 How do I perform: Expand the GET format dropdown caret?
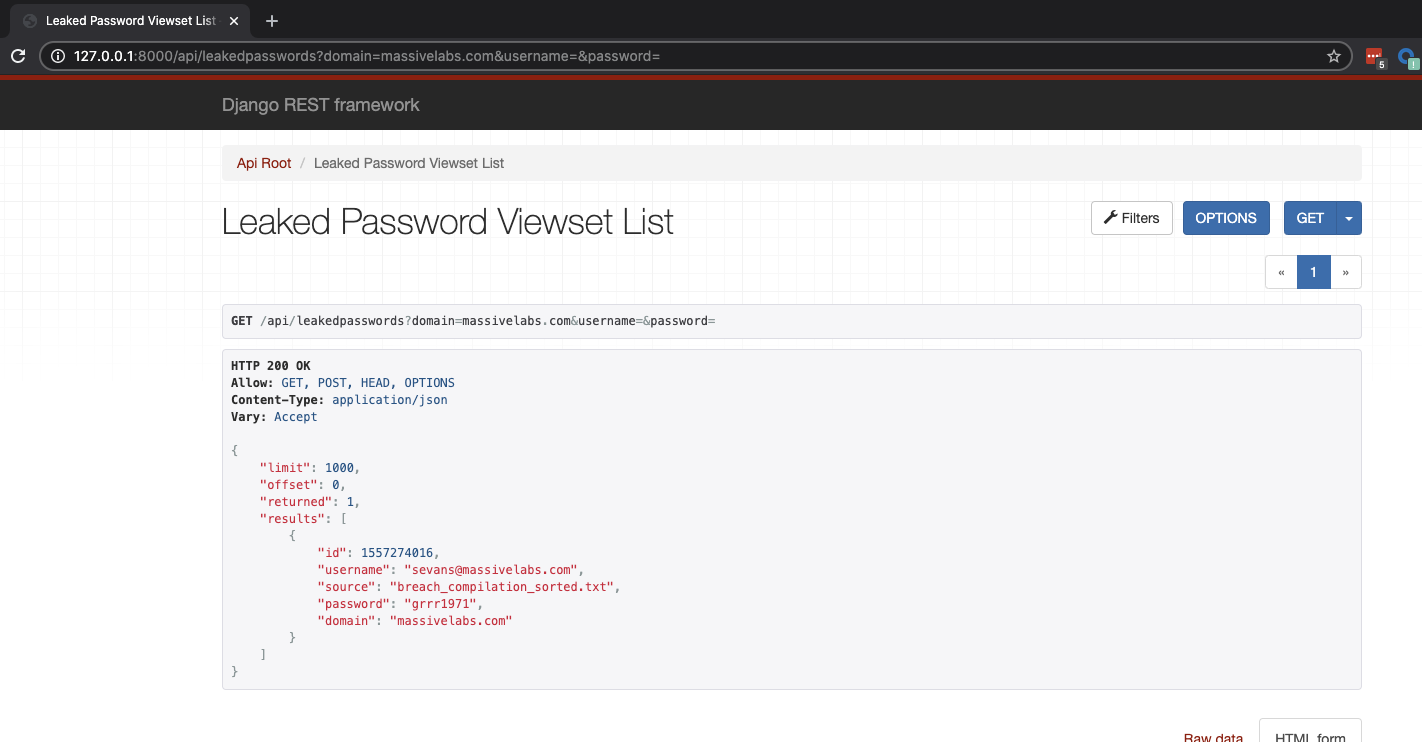coord(1349,218)
